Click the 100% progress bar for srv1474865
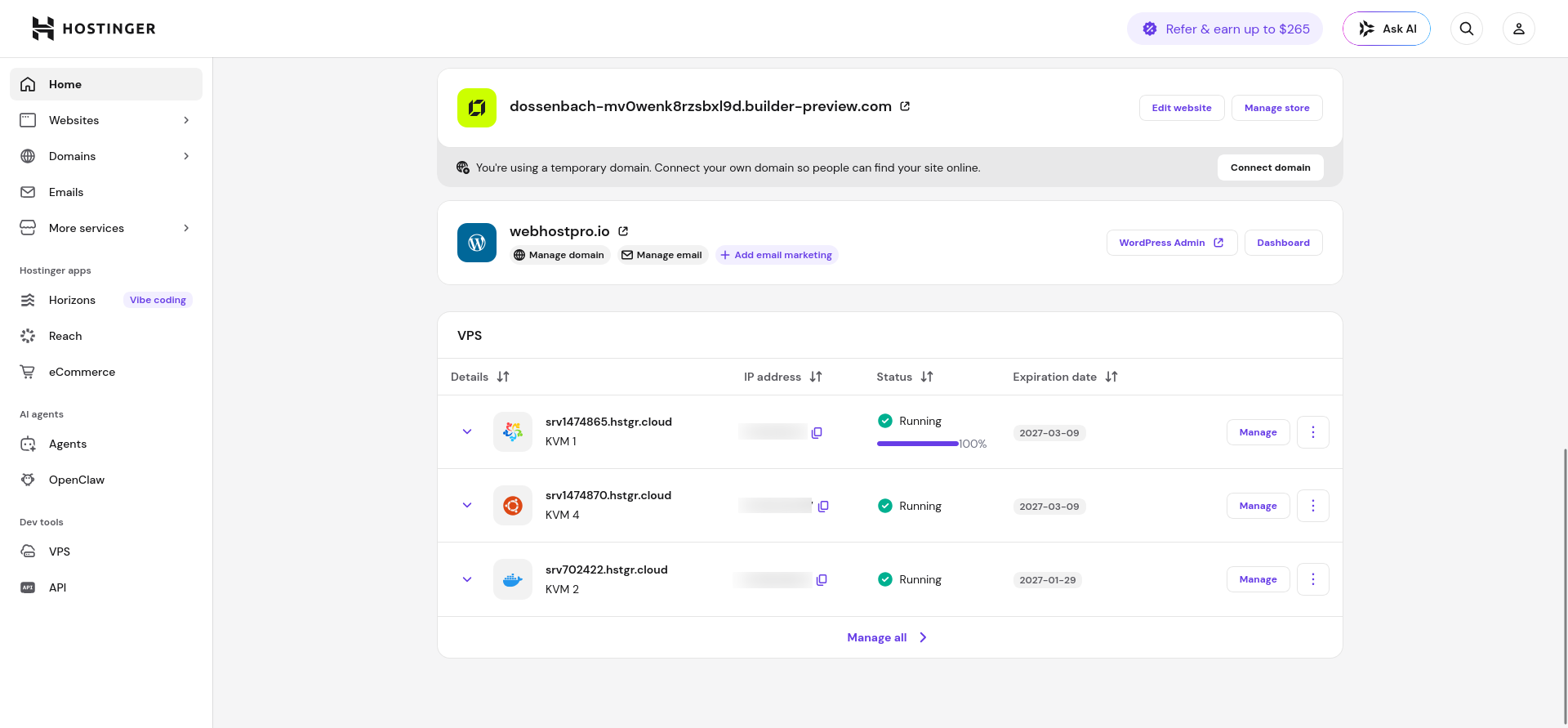This screenshot has height=728, width=1568. pos(917,444)
